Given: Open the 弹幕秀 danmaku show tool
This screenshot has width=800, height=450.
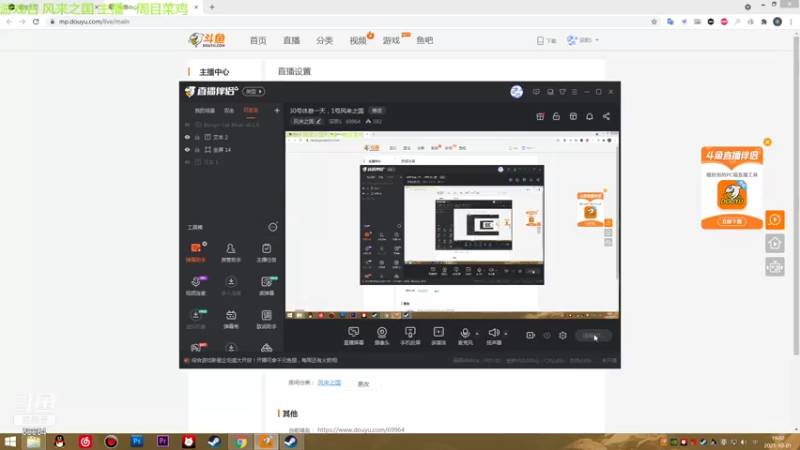Looking at the screenshot, I should [x=231, y=319].
